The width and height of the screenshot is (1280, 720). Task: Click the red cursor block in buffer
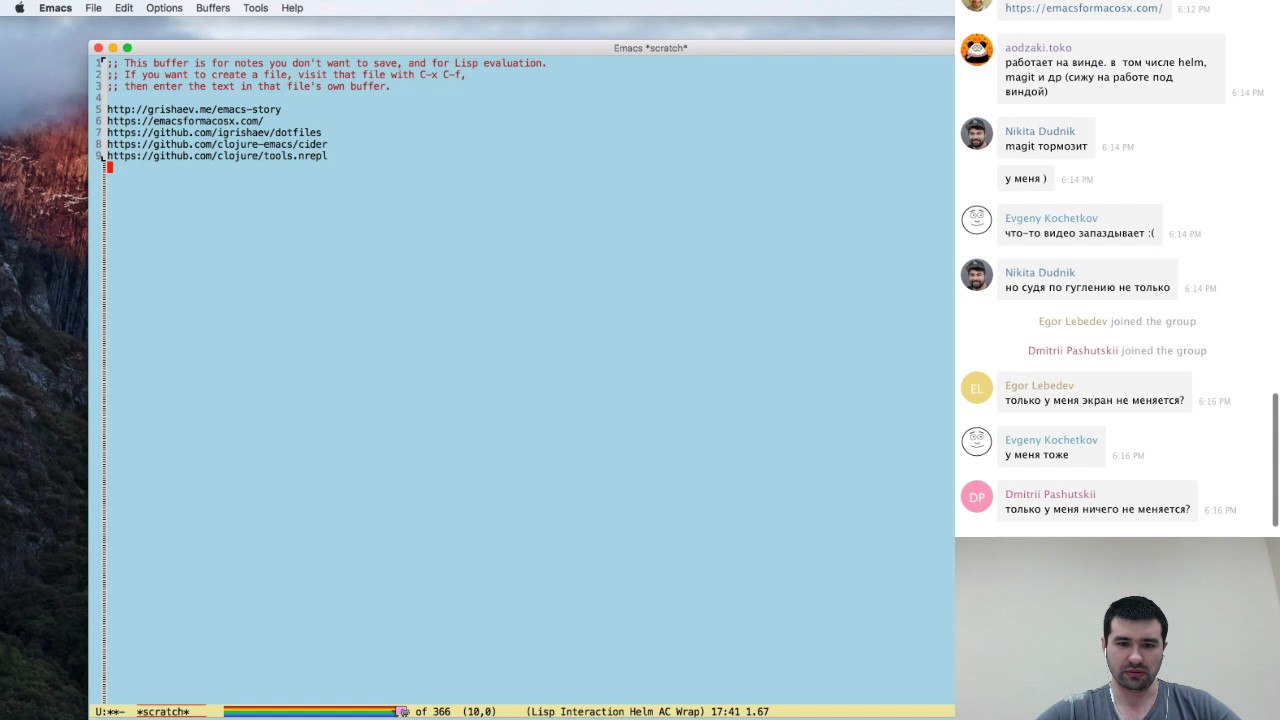(x=110, y=168)
